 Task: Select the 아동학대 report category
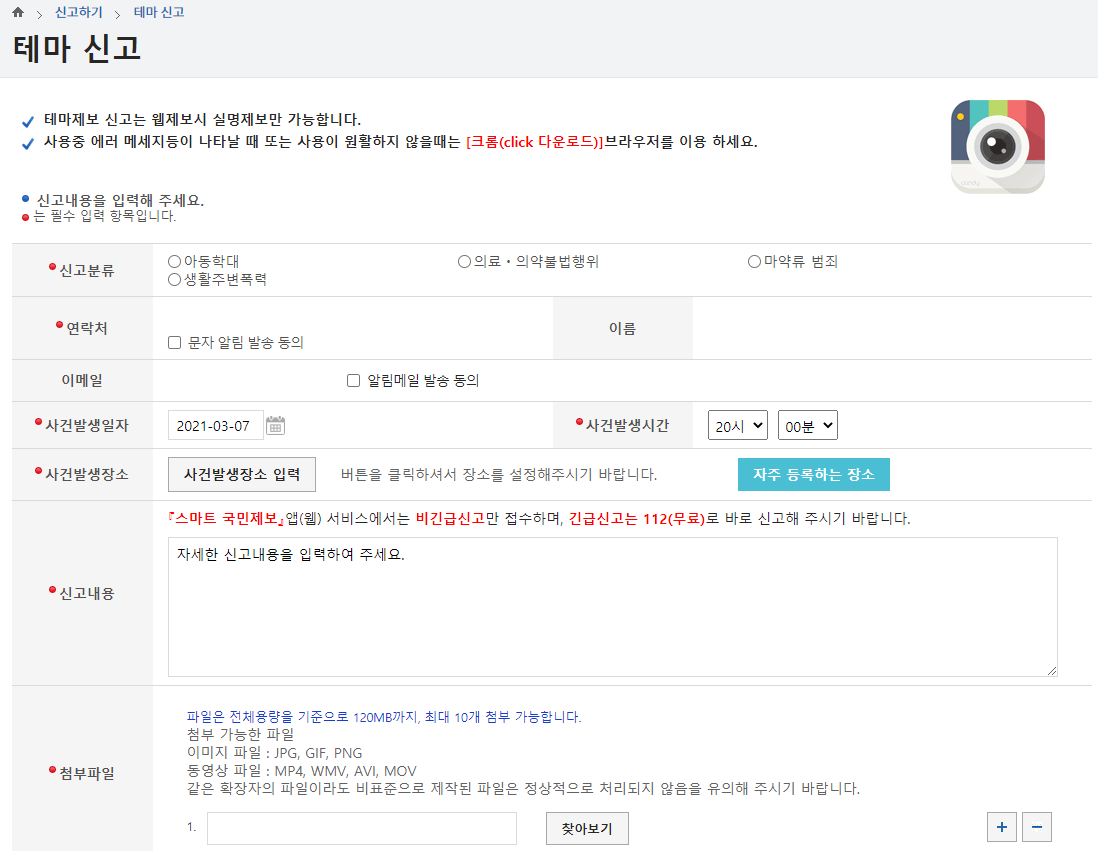[x=172, y=261]
